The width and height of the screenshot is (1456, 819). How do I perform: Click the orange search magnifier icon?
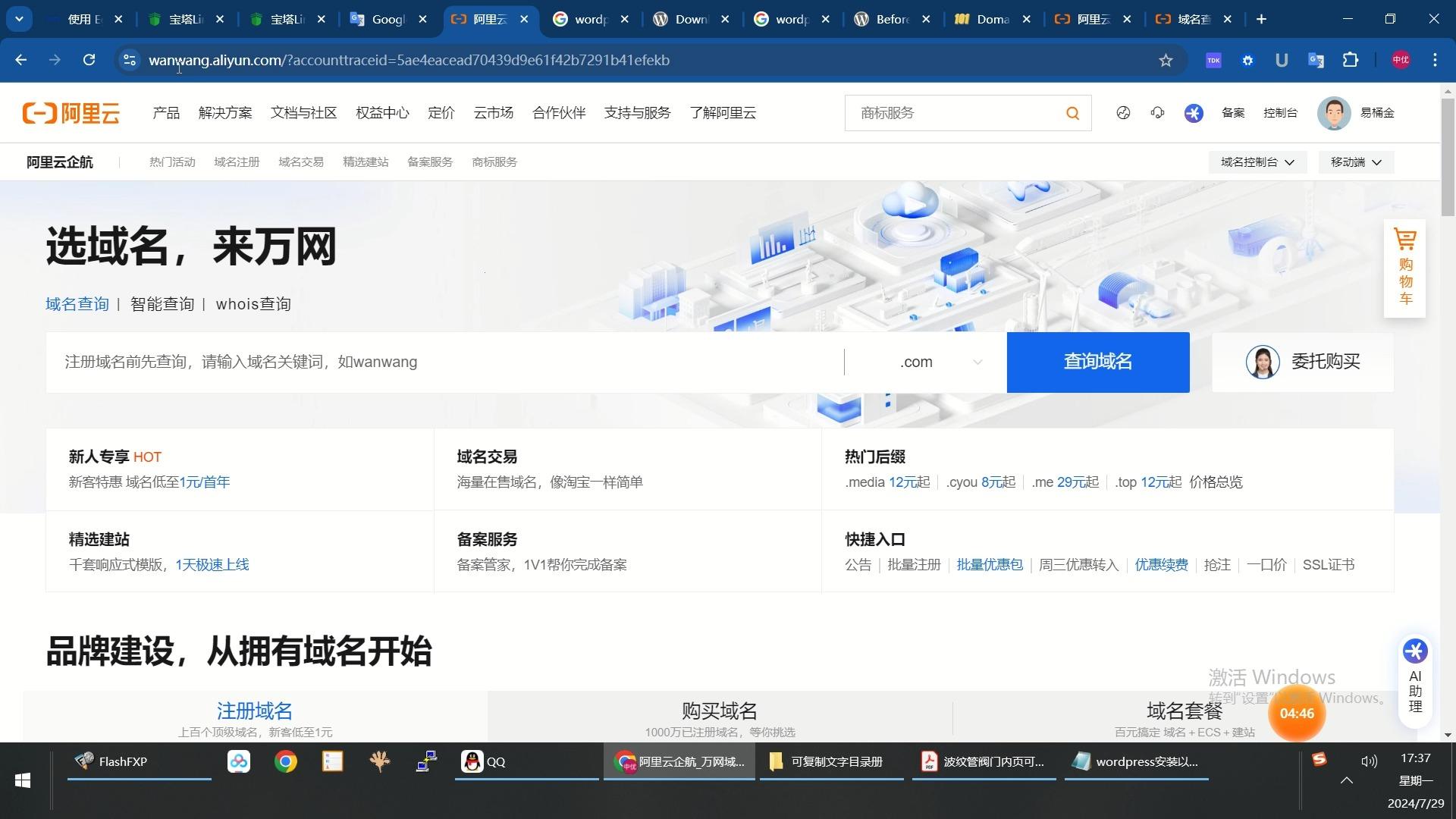tap(1072, 113)
